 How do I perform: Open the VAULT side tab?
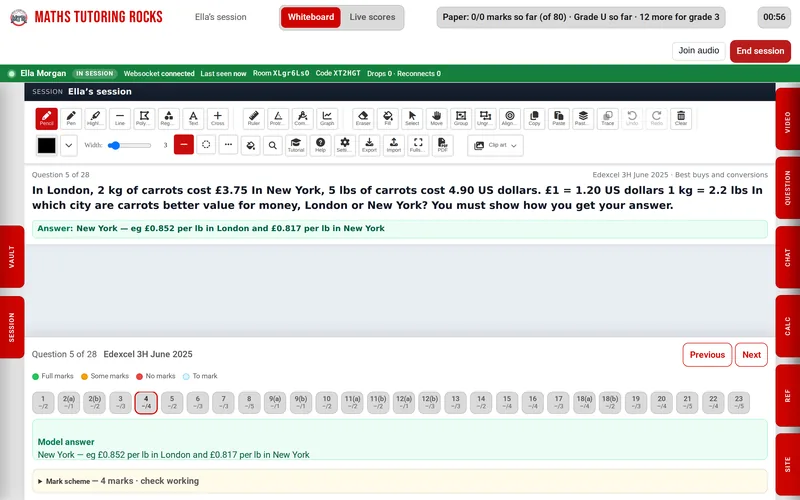pyautogui.click(x=12, y=257)
